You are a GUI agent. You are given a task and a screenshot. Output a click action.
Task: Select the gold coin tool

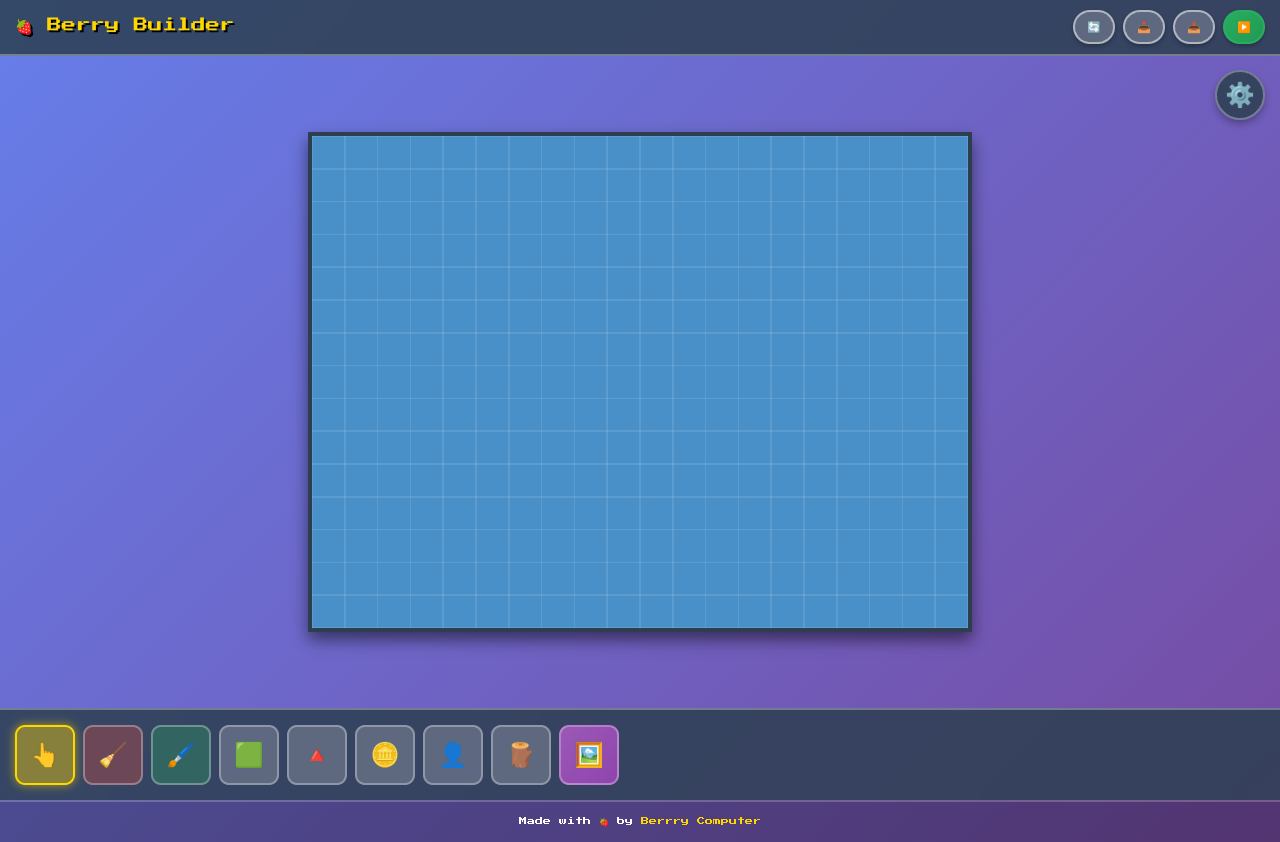point(385,755)
